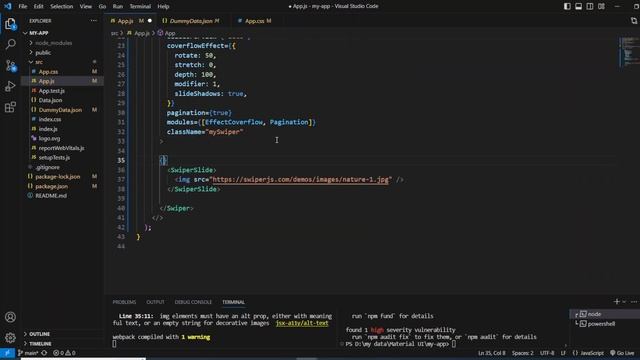
Task: Click the UTF-8 encoding indicator
Action: point(547,353)
